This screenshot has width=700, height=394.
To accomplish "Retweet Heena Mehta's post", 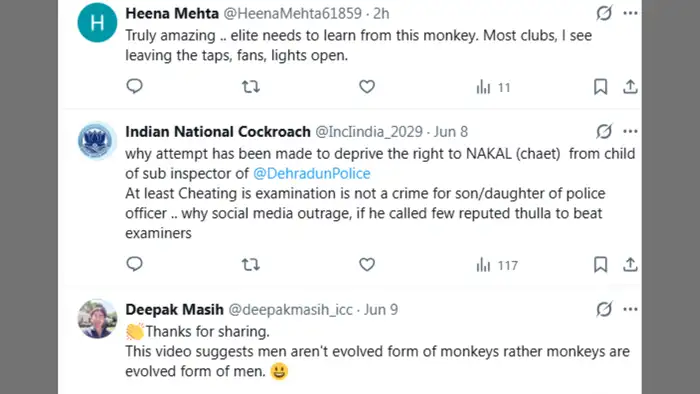I will tap(250, 87).
